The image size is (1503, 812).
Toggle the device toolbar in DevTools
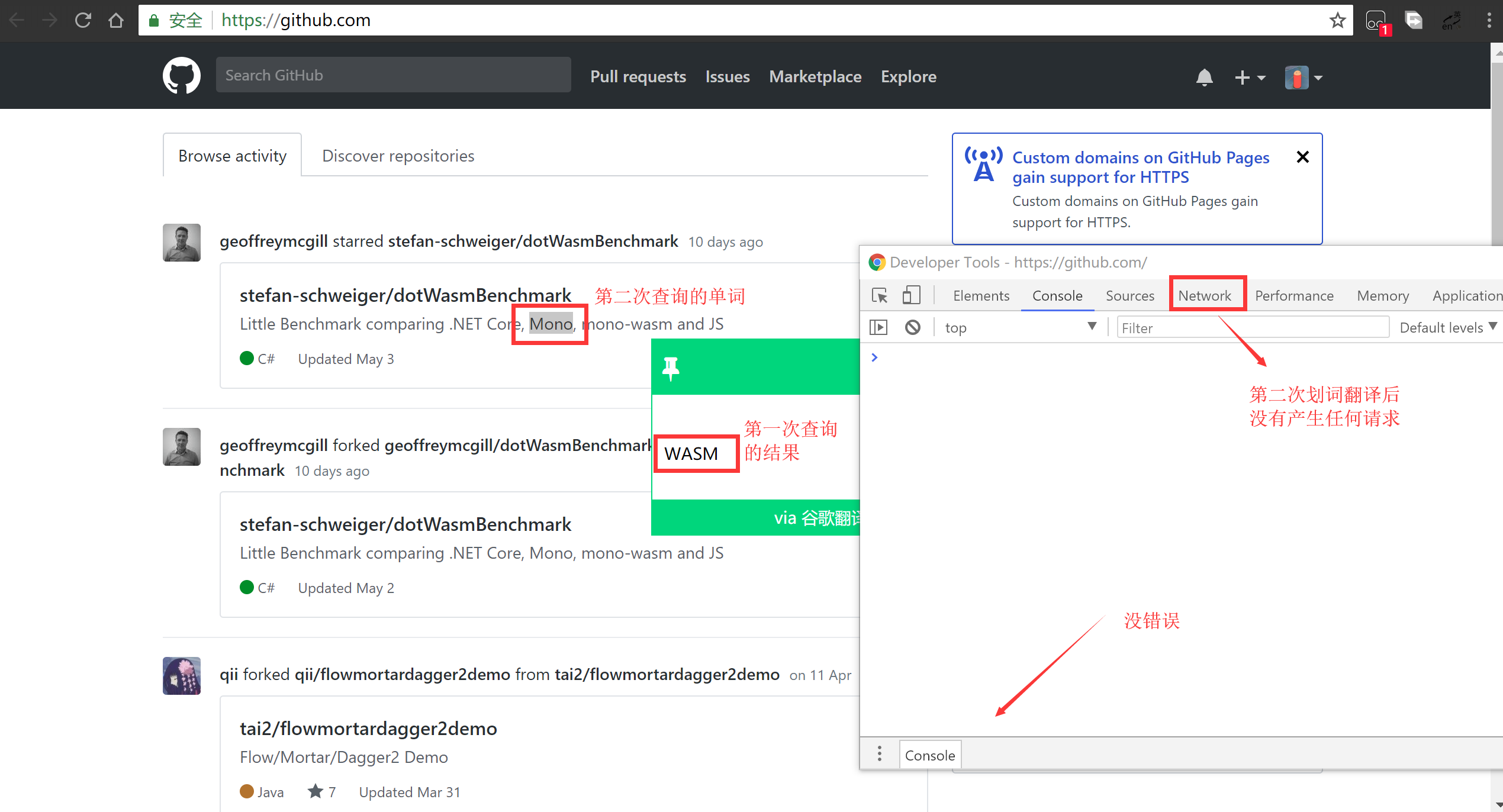click(911, 295)
